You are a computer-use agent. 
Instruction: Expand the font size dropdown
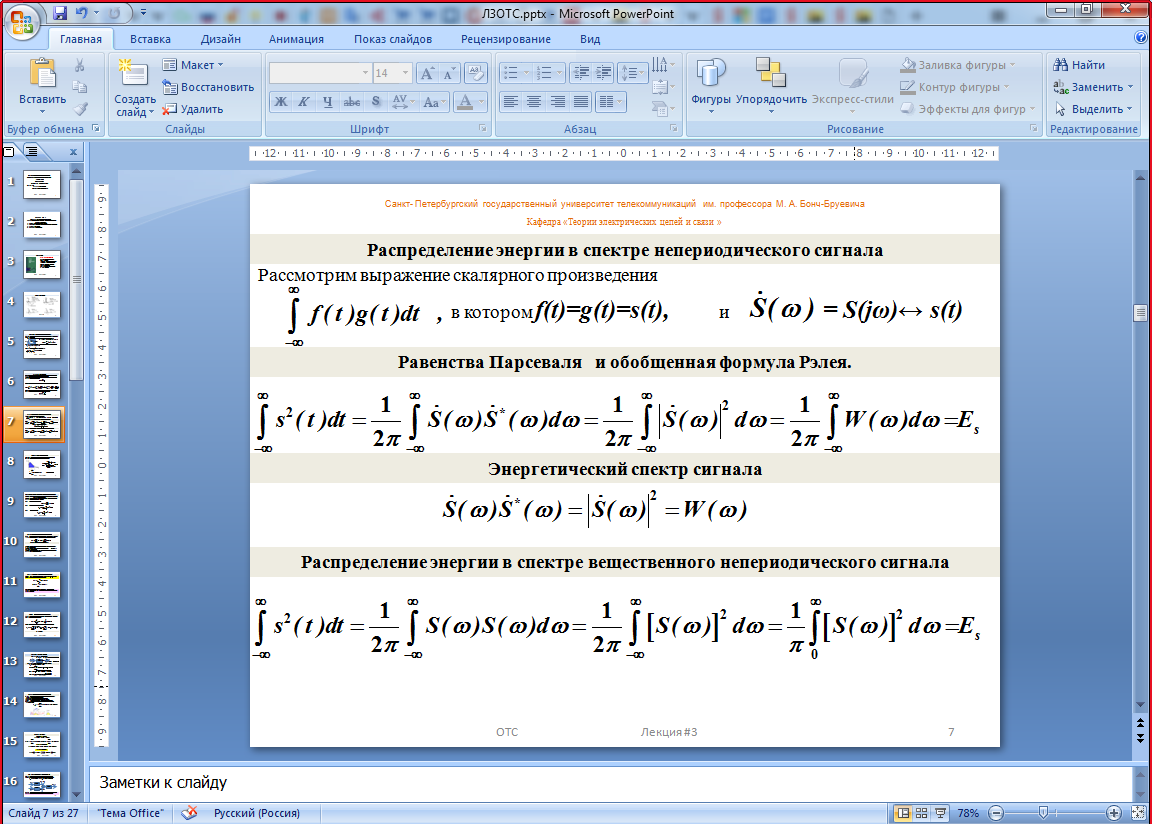(405, 73)
